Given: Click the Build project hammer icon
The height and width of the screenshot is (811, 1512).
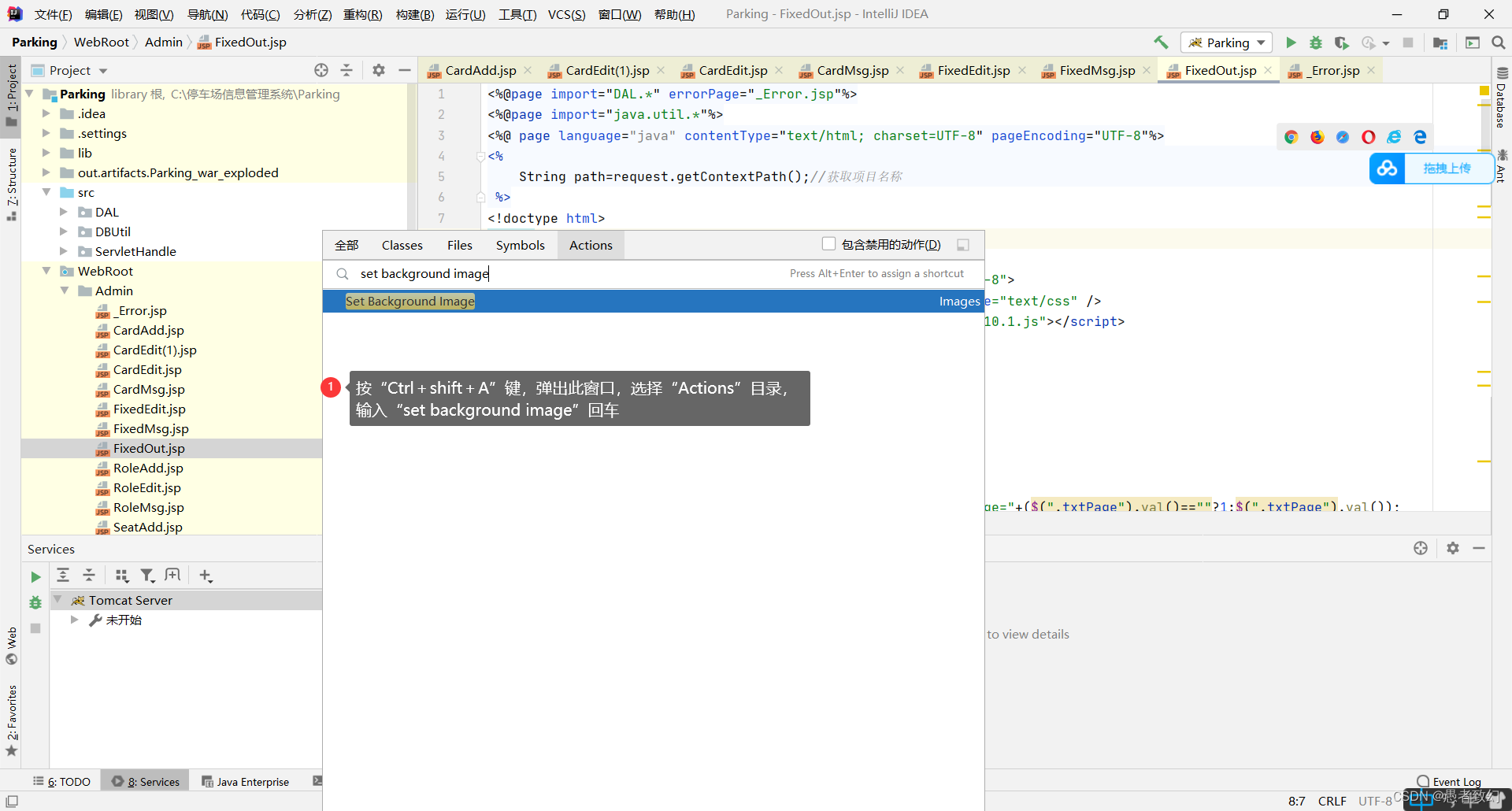Looking at the screenshot, I should 1161,43.
